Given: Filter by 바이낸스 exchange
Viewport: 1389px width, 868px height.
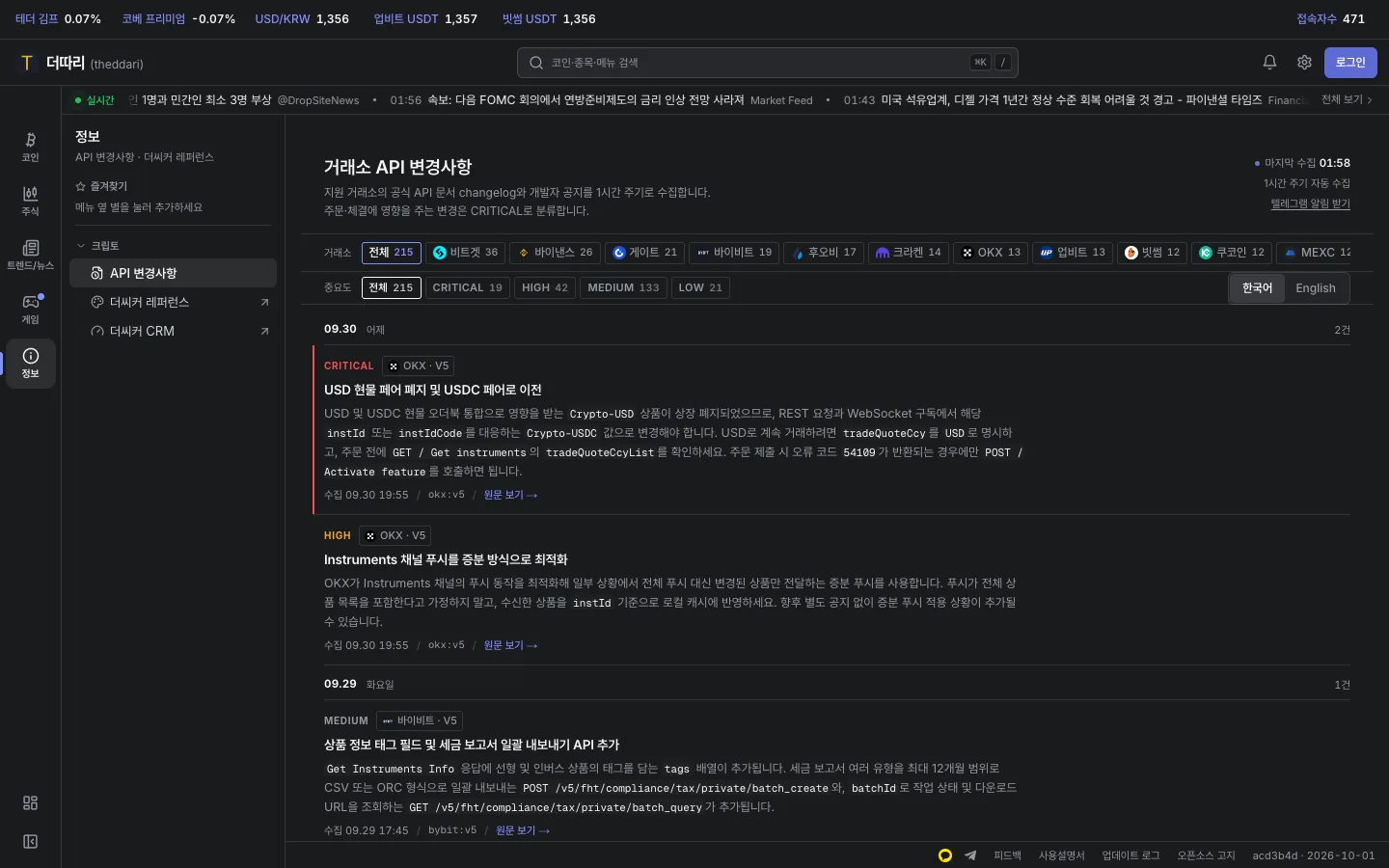Looking at the screenshot, I should point(556,253).
